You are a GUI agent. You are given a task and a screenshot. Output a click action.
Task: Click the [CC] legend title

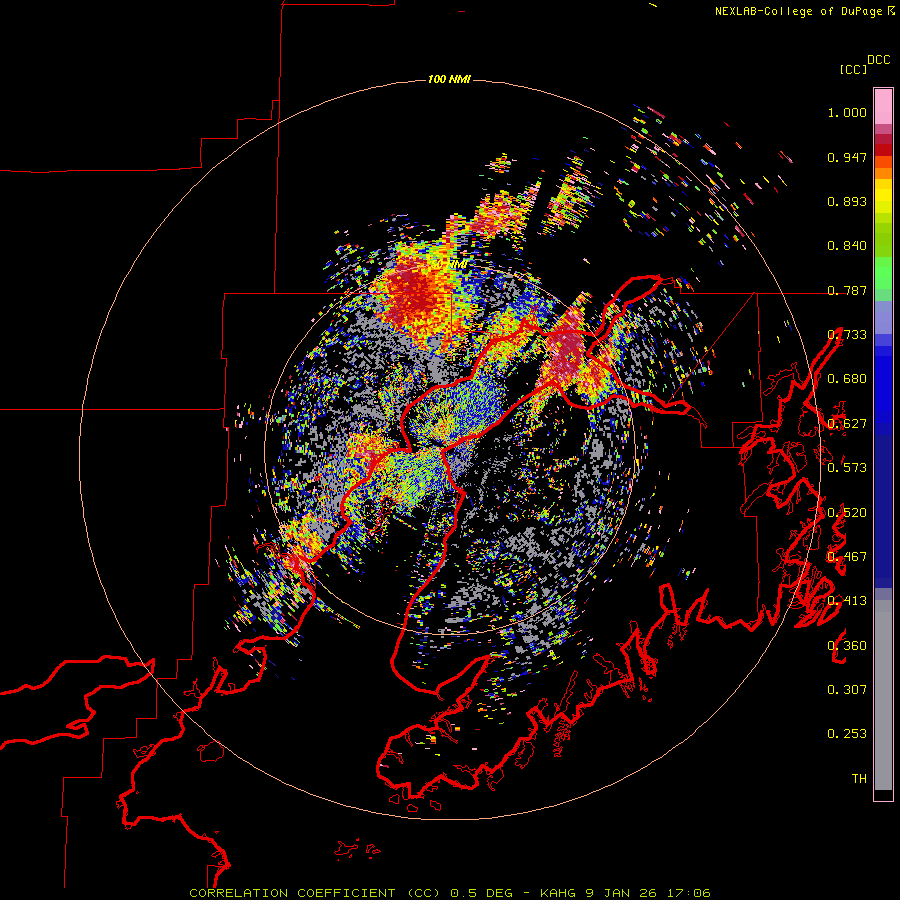point(854,69)
